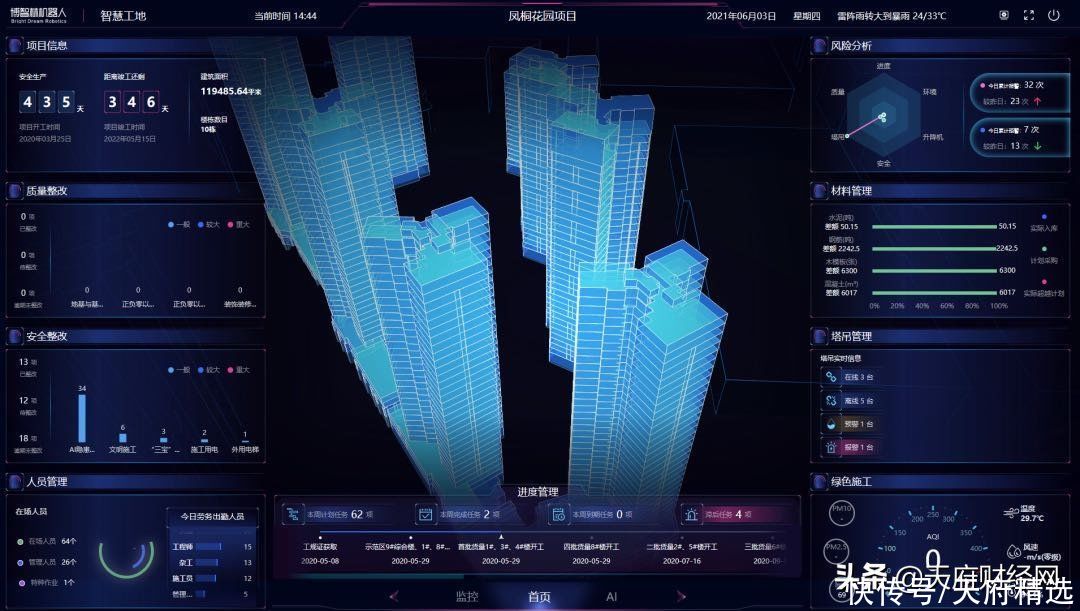Click the 离线 5 台 broken link icon
1080x611 pixels.
pyautogui.click(x=831, y=400)
